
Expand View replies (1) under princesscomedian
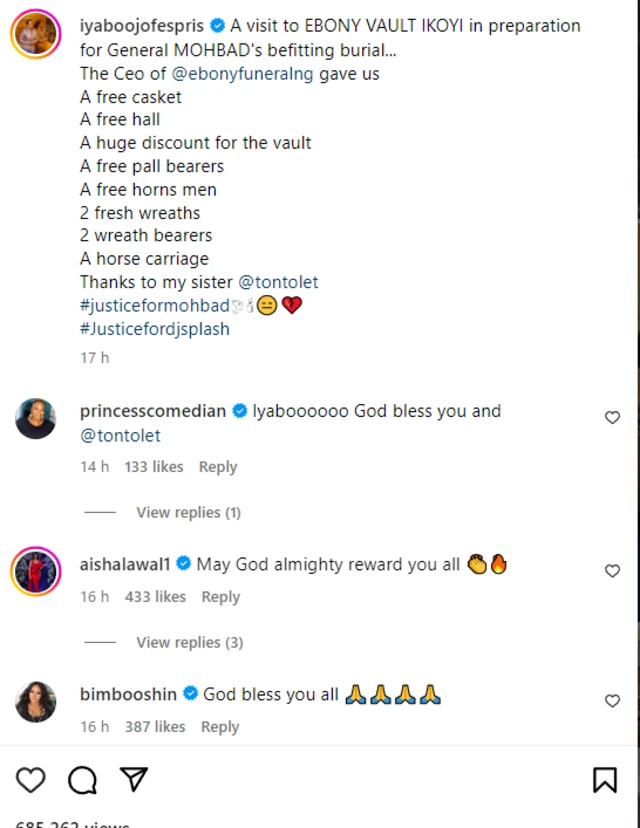[188, 513]
